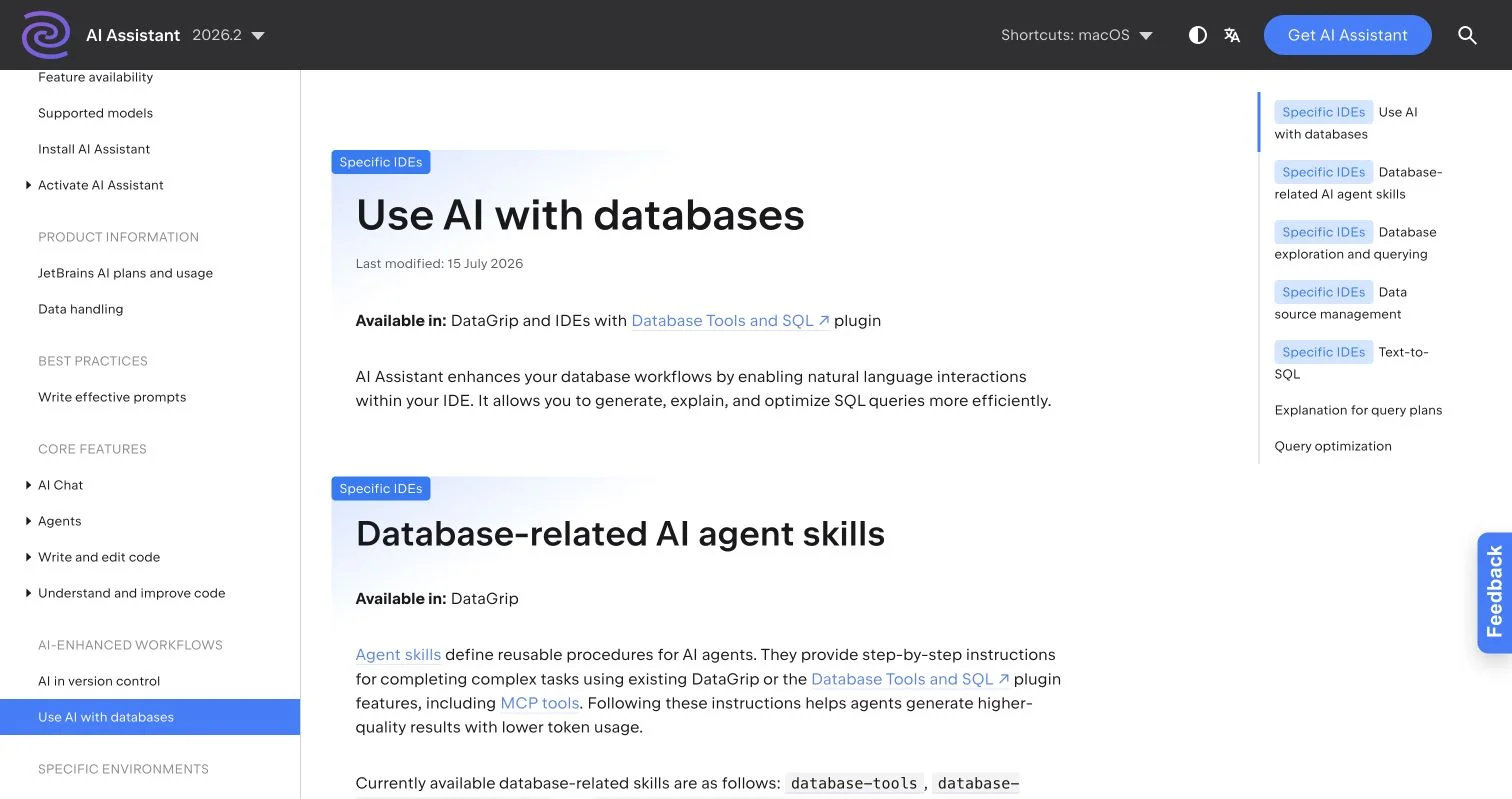Click the JetBrains AI Assistant logo icon
The height and width of the screenshot is (799, 1512).
point(46,35)
